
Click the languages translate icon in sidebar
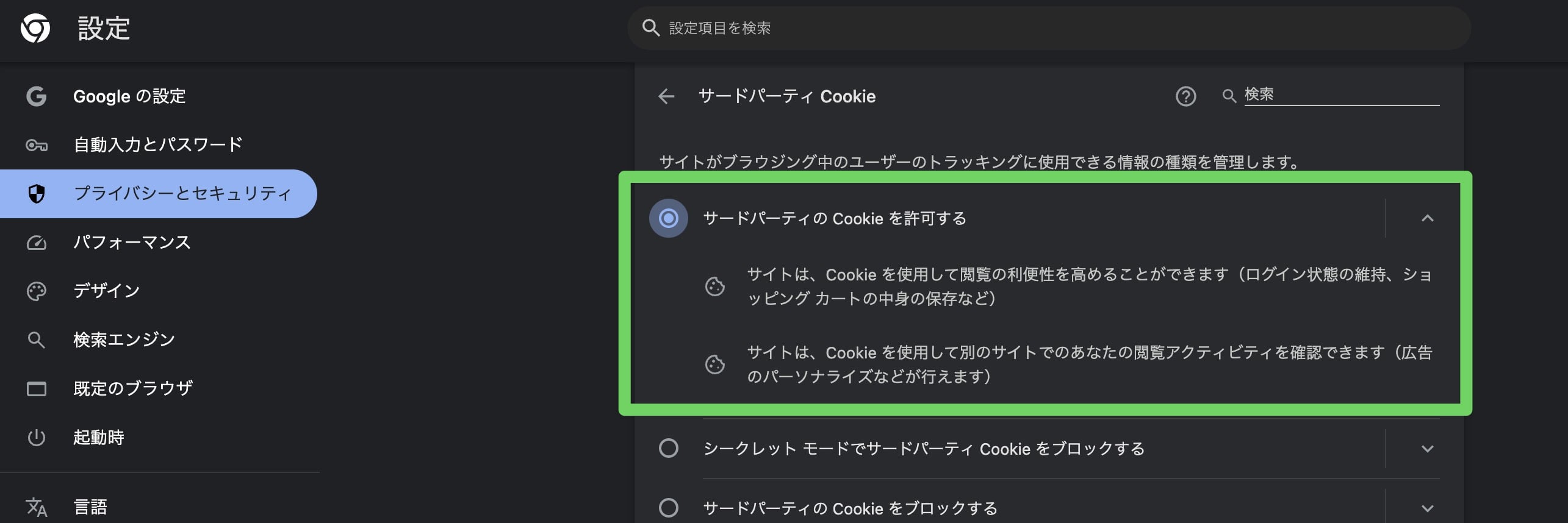click(37, 506)
